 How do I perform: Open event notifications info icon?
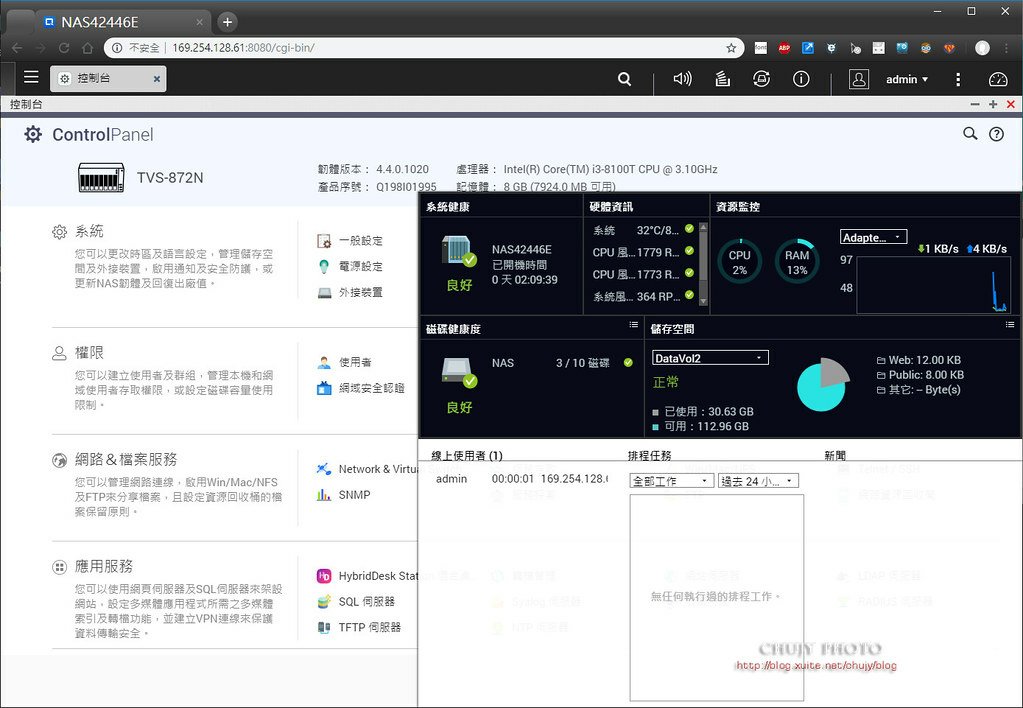(801, 79)
